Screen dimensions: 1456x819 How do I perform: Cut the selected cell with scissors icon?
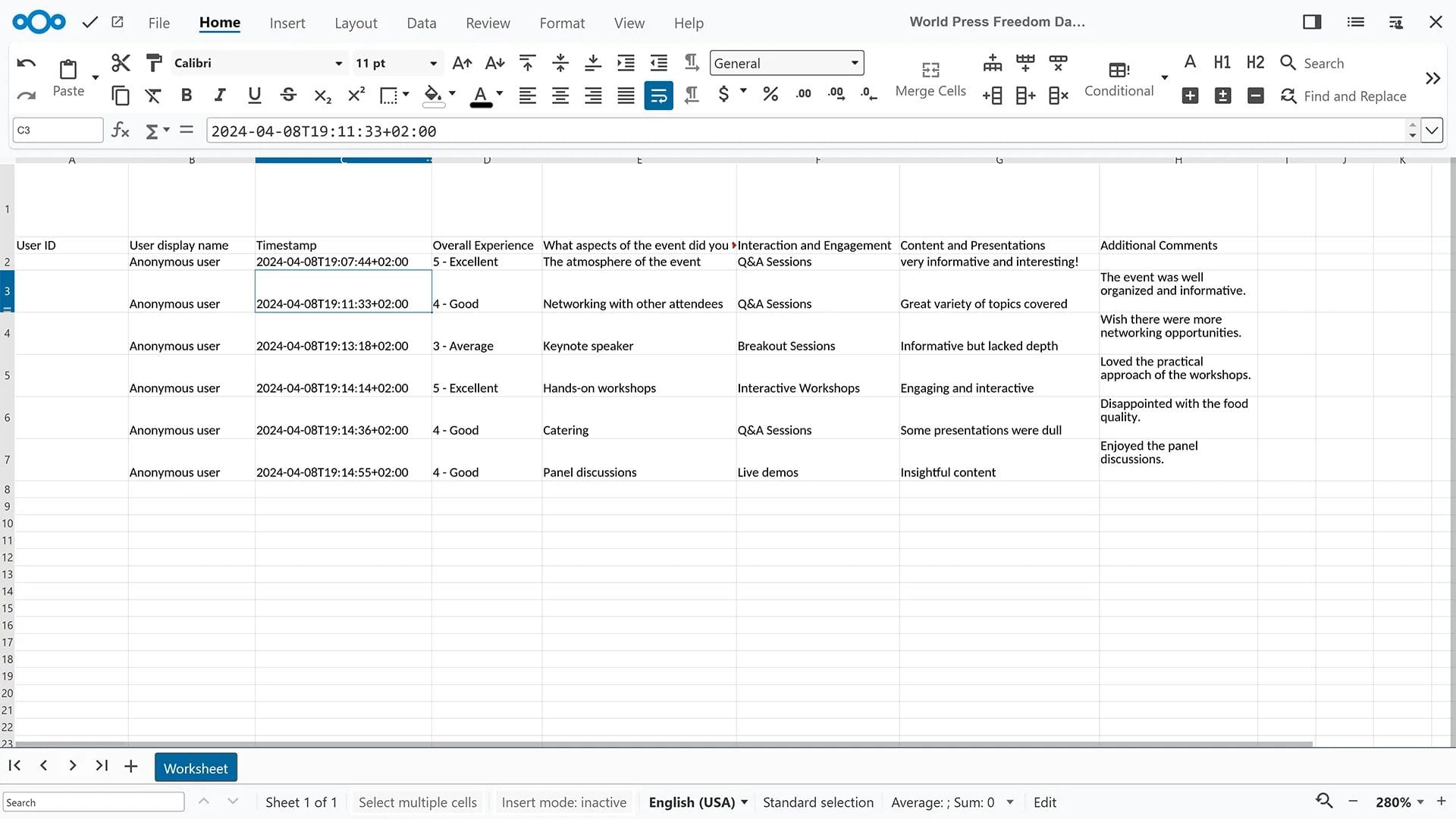(121, 63)
